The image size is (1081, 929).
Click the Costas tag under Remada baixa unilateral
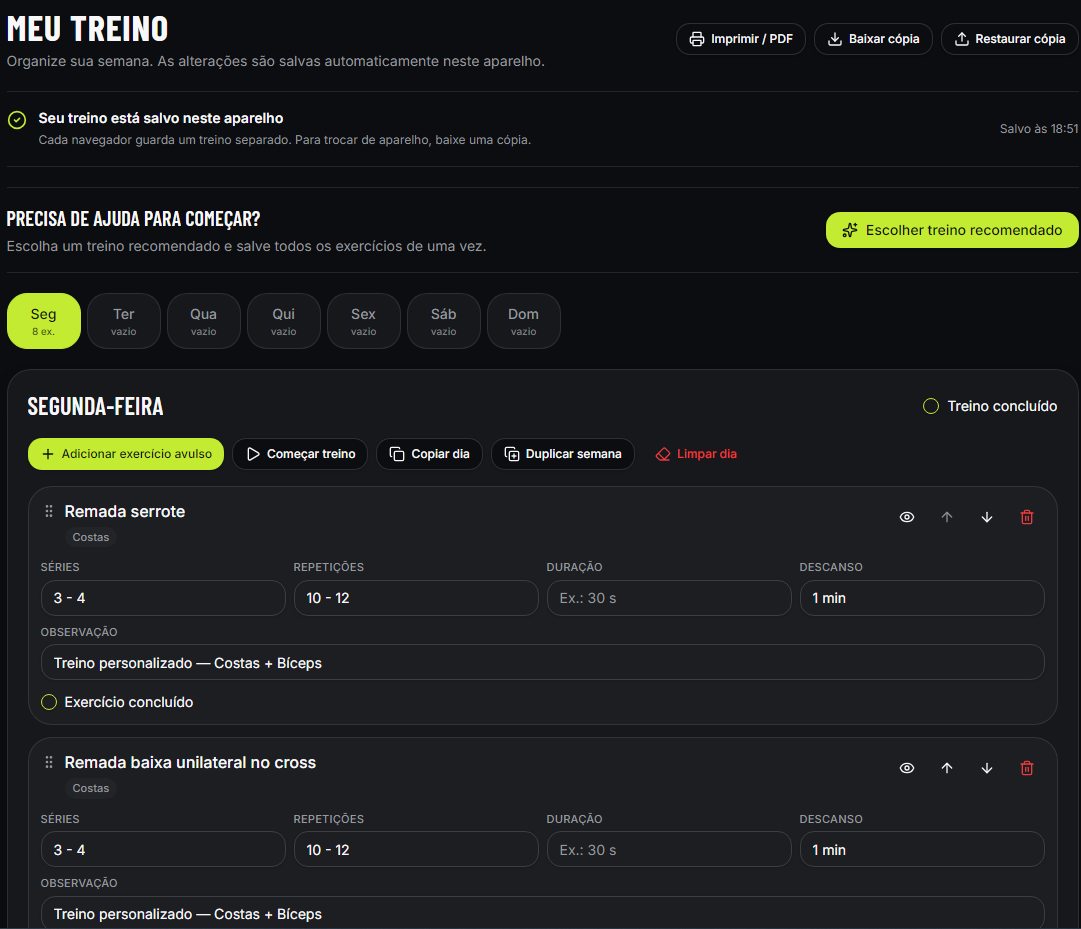pyautogui.click(x=91, y=788)
